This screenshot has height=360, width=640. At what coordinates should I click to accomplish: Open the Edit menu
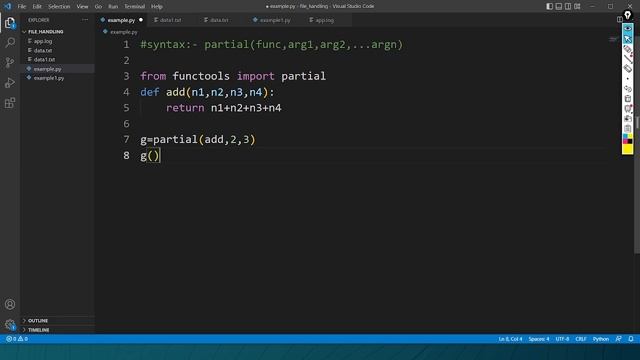coord(37,7)
